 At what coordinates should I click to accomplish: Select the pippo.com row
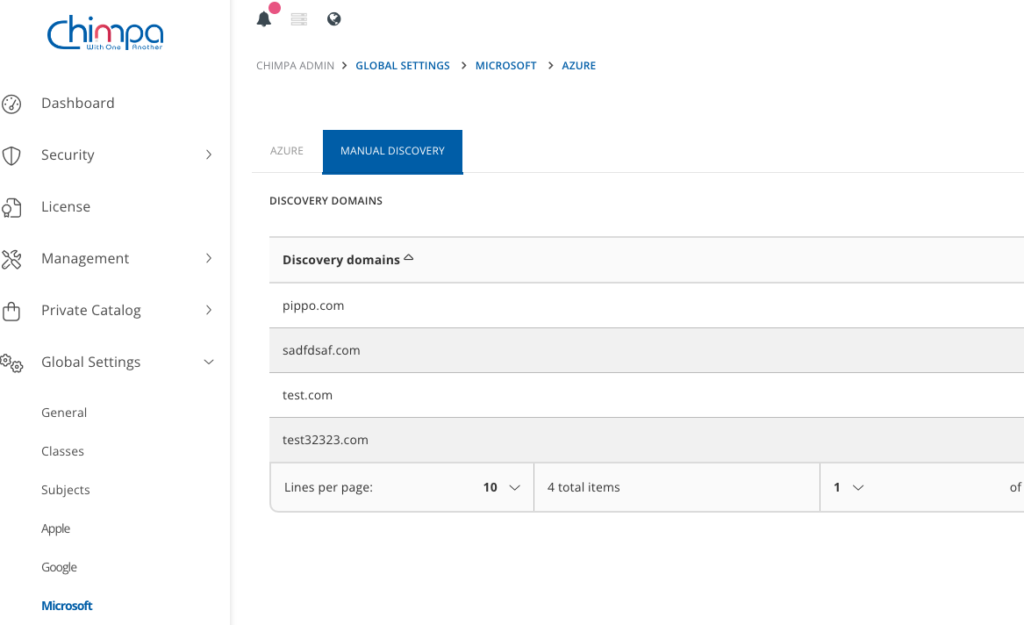point(647,306)
